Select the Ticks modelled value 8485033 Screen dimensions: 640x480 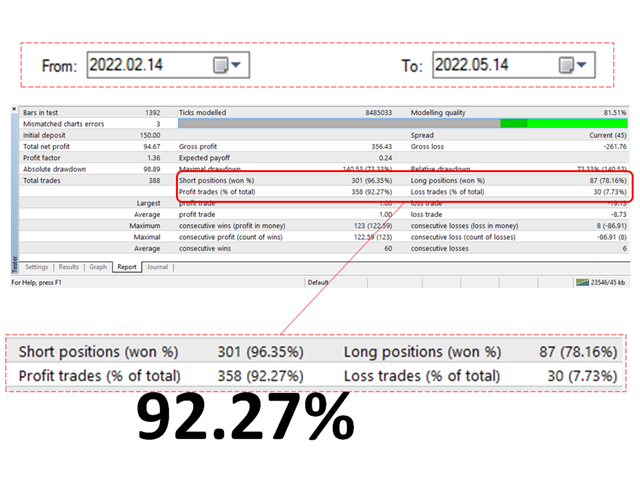click(x=378, y=113)
